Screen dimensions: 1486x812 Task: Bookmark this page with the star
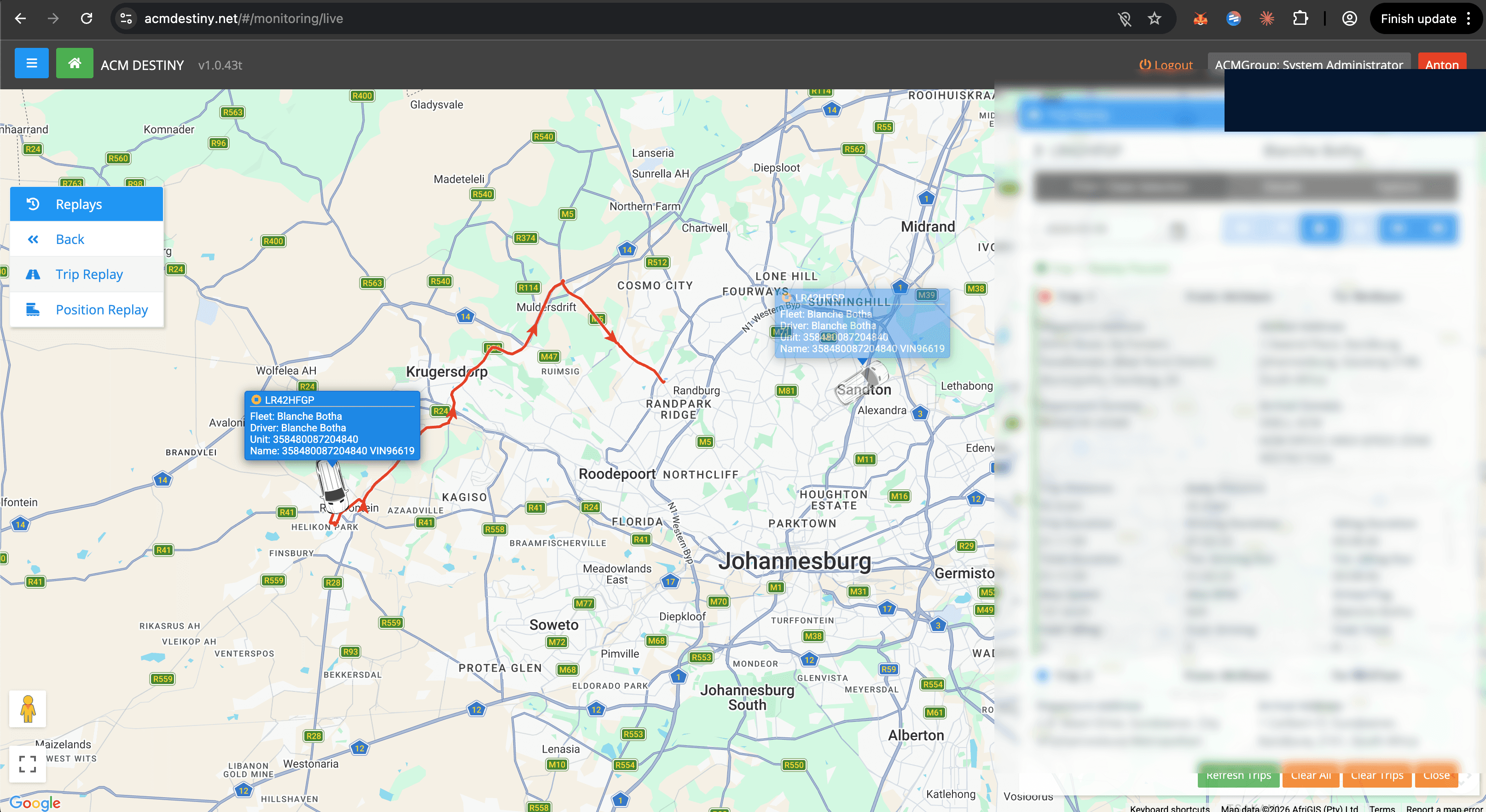click(1154, 18)
